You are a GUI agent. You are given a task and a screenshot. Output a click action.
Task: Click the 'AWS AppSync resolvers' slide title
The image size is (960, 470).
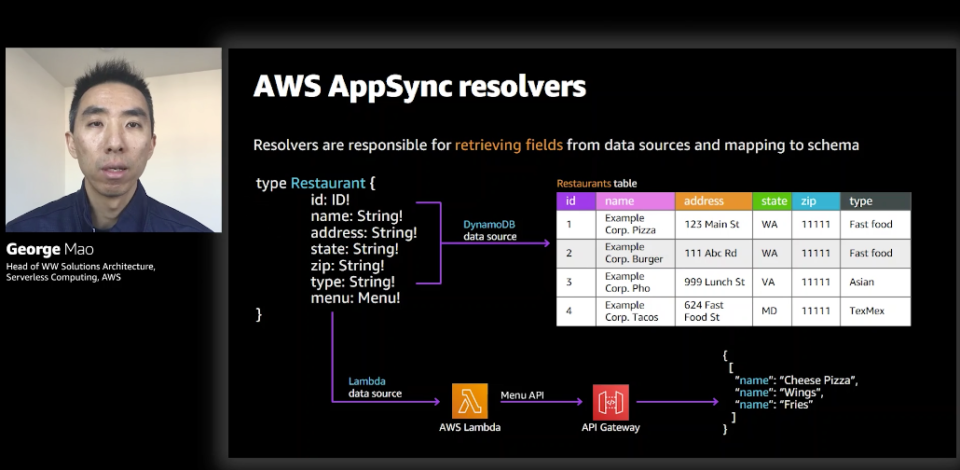tap(419, 86)
